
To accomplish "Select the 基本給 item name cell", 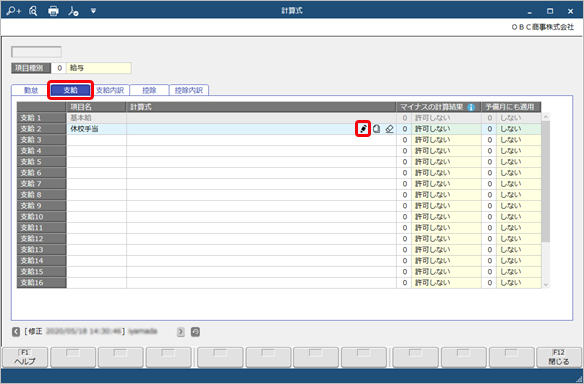I will [x=96, y=118].
